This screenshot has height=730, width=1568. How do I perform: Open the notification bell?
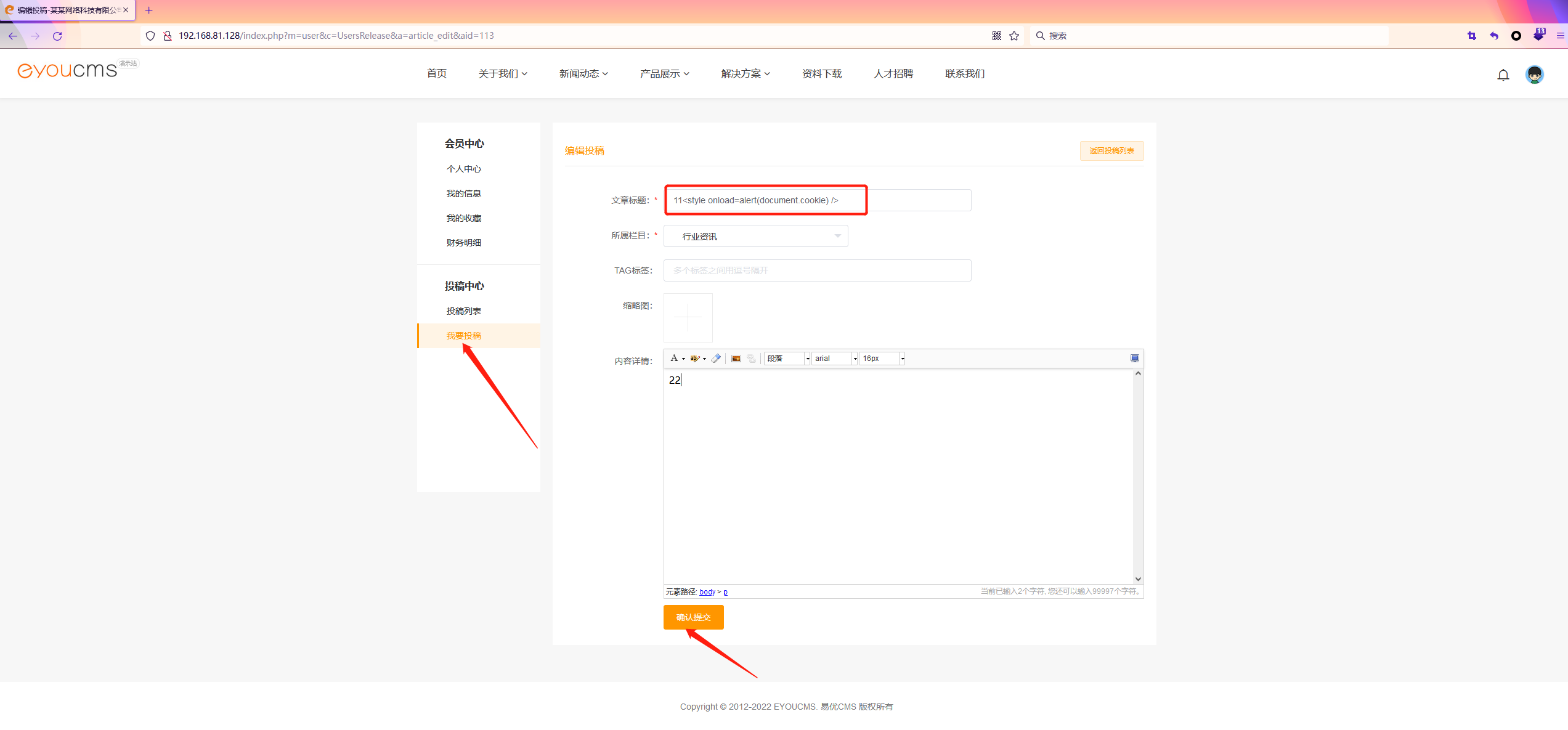click(1503, 75)
